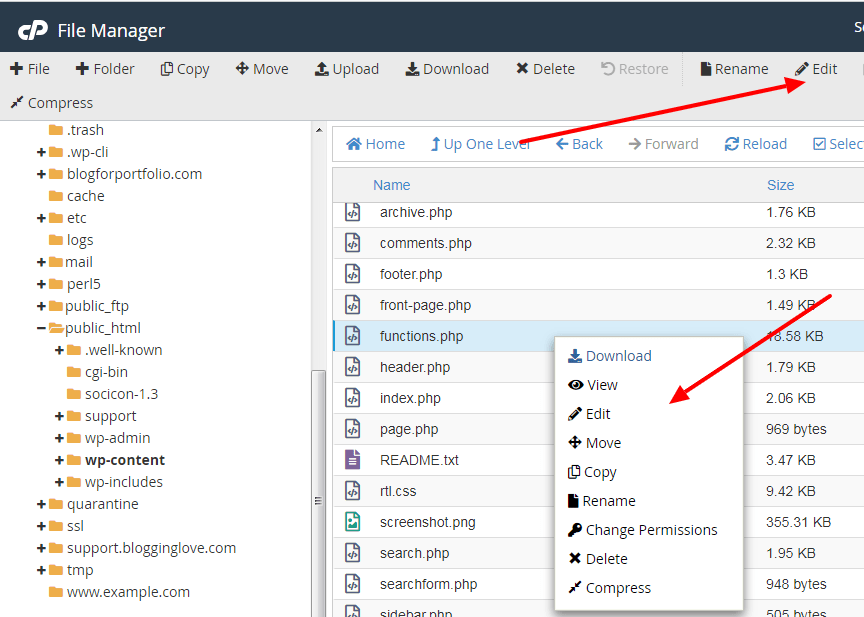Select View in the context menu
Image resolution: width=864 pixels, height=617 pixels.
tap(600, 384)
